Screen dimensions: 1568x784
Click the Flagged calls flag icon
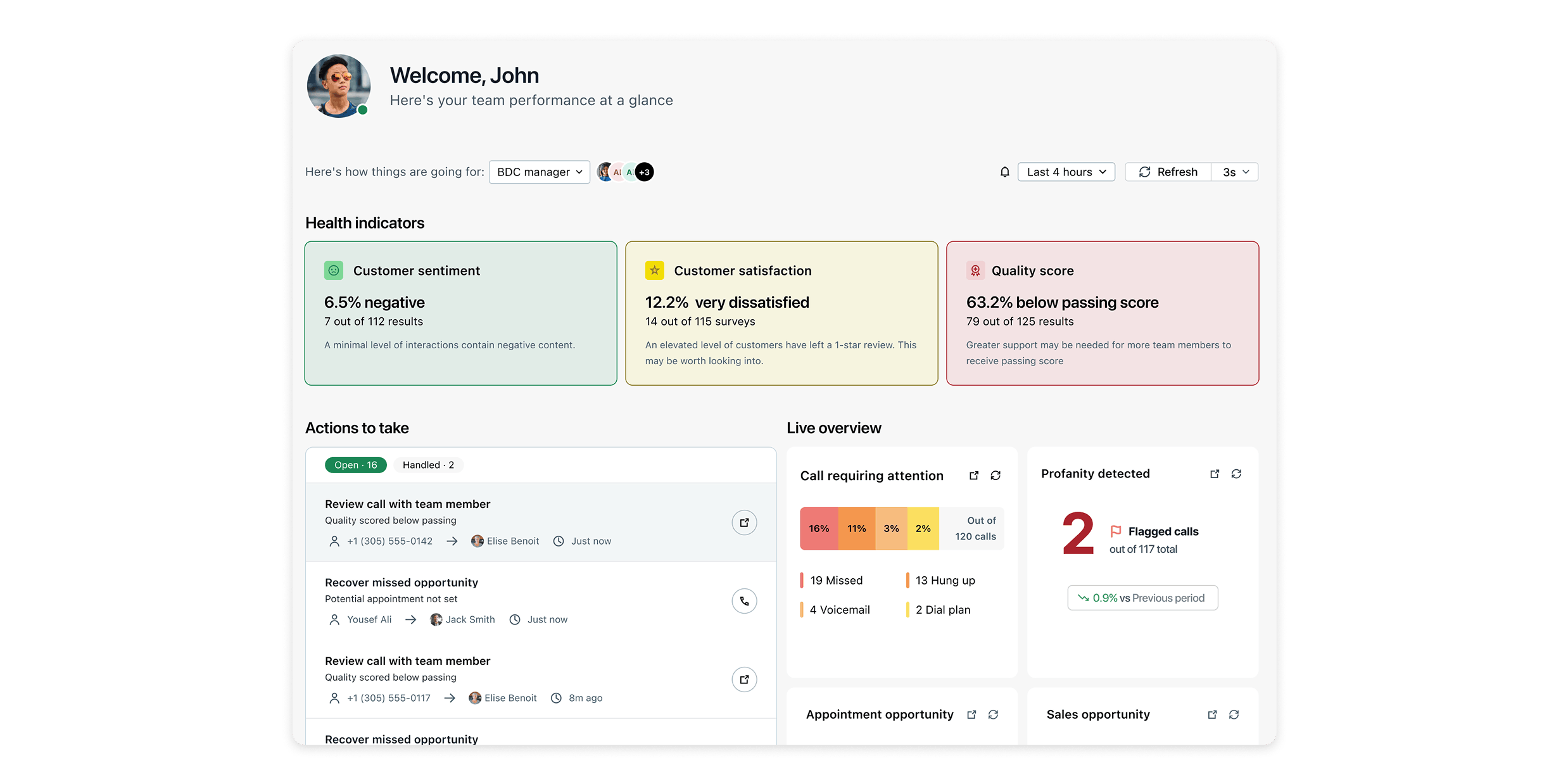coord(1116,531)
